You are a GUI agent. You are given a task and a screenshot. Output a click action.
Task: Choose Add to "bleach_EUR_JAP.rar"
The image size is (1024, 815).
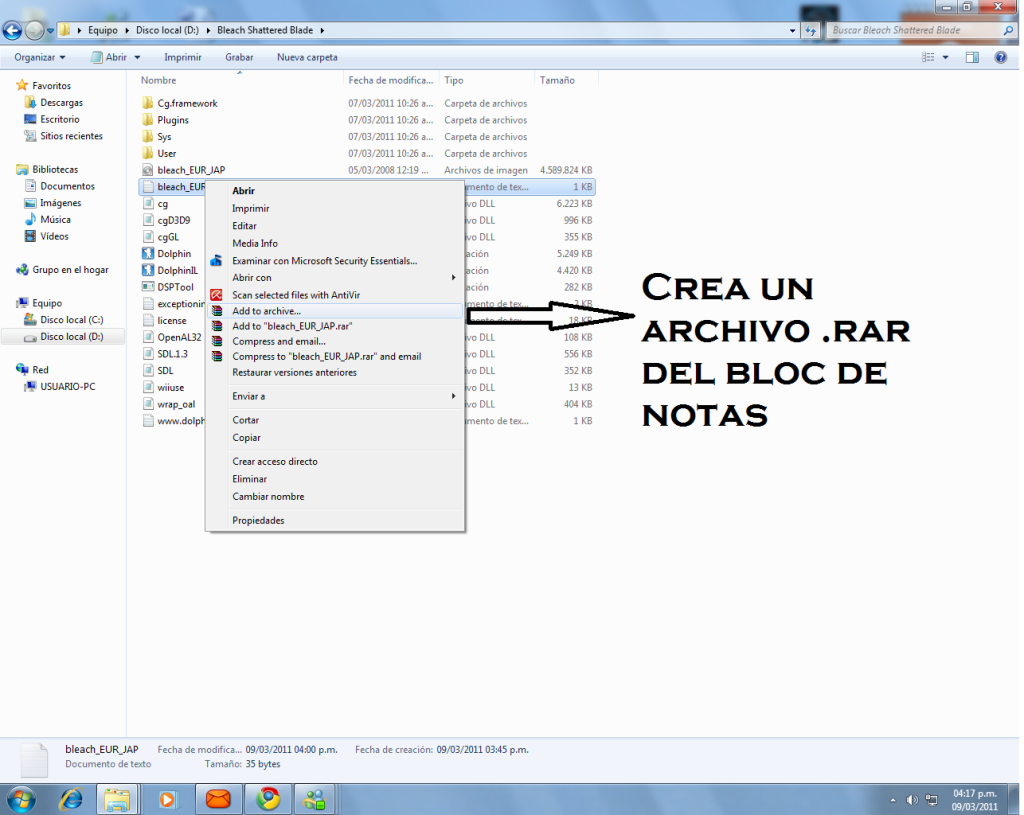click(292, 326)
